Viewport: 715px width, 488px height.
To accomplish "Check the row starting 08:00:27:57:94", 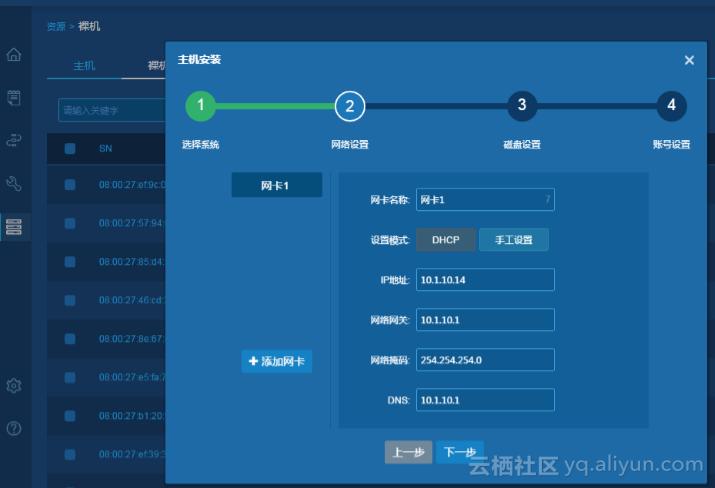I will (x=70, y=223).
